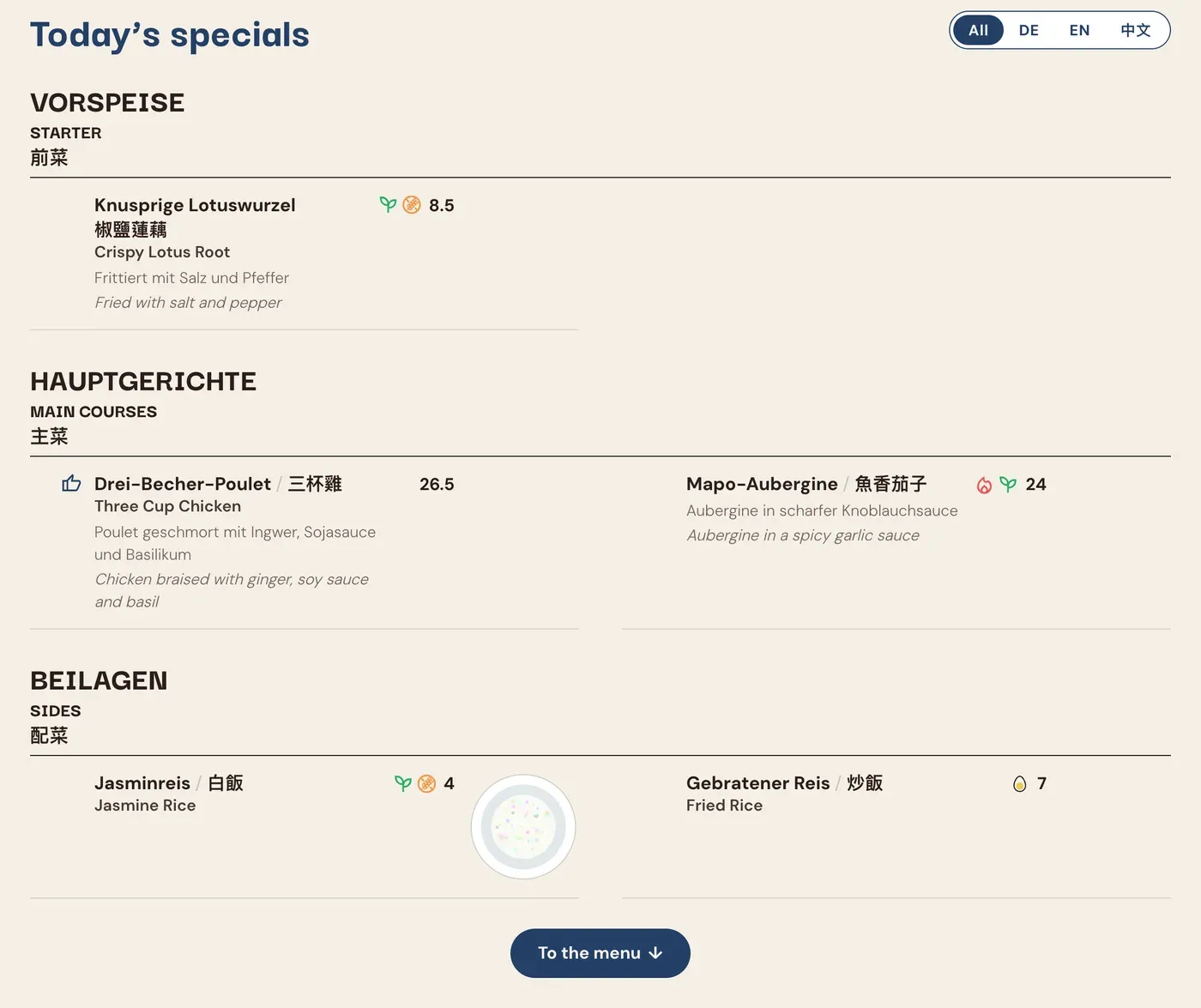Click the 'Frittiert mit Salz und Pfeffer' description
The image size is (1201, 1008).
[191, 278]
